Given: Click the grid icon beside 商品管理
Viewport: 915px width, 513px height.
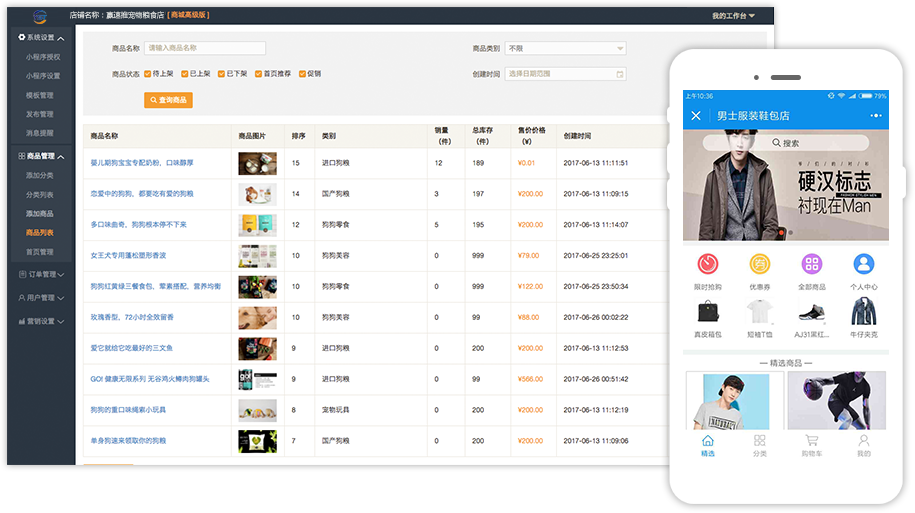Looking at the screenshot, I should [x=22, y=156].
